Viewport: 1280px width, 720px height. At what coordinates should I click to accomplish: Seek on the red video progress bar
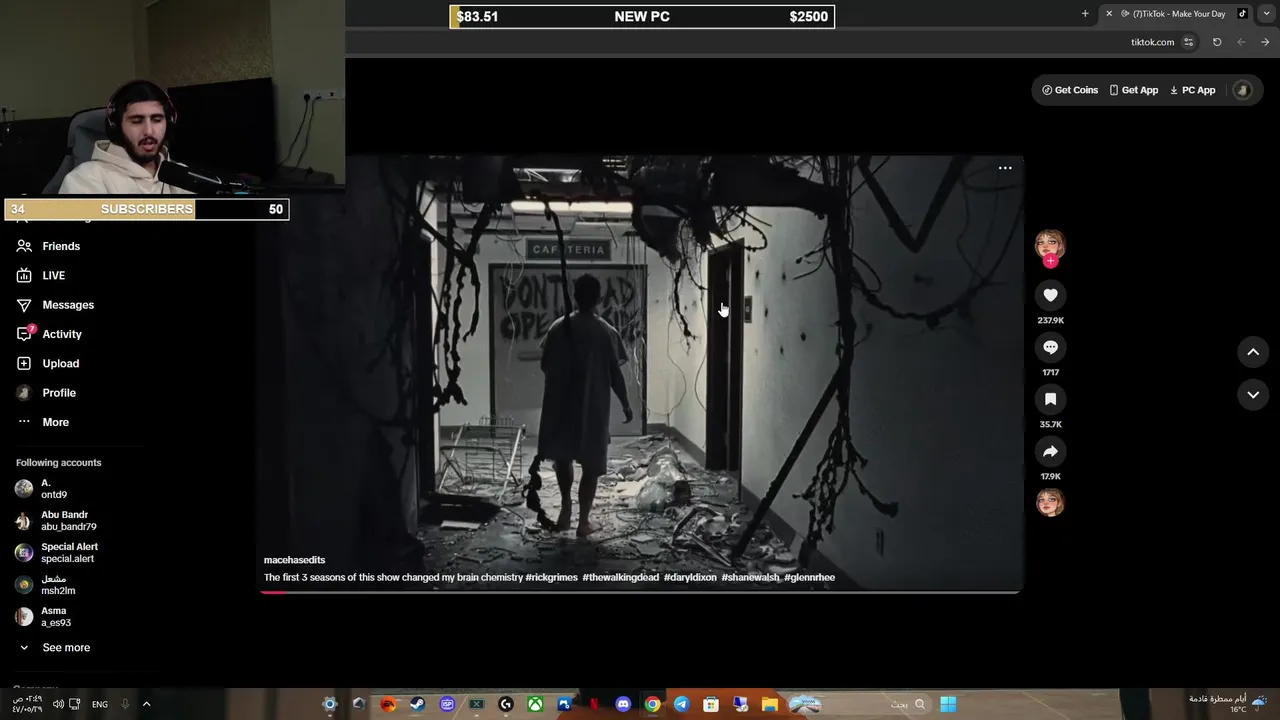click(640, 592)
